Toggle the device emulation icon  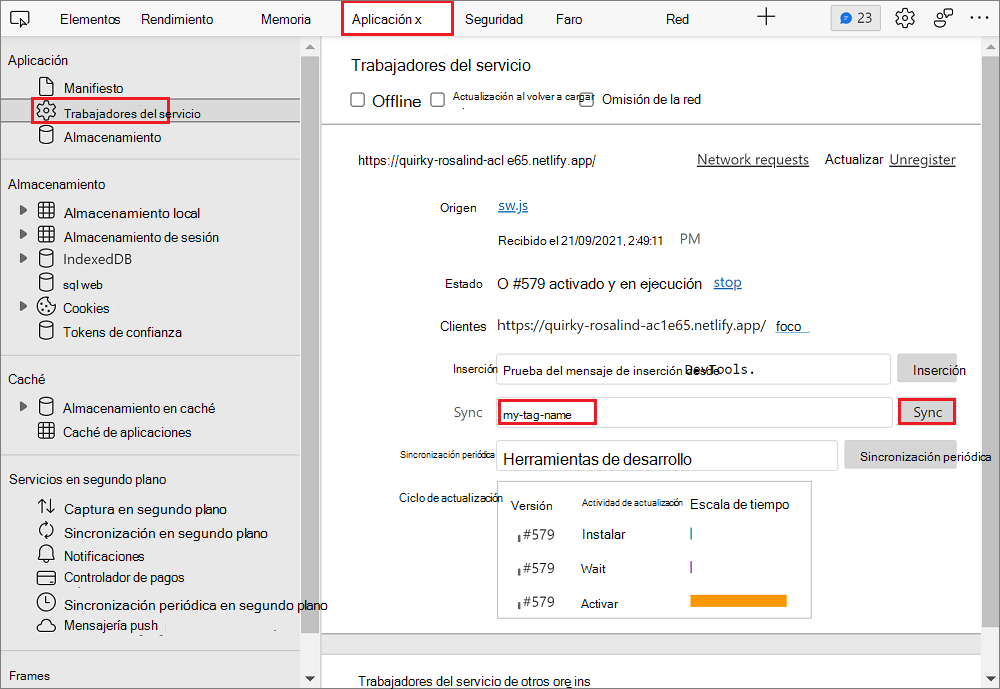point(21,17)
